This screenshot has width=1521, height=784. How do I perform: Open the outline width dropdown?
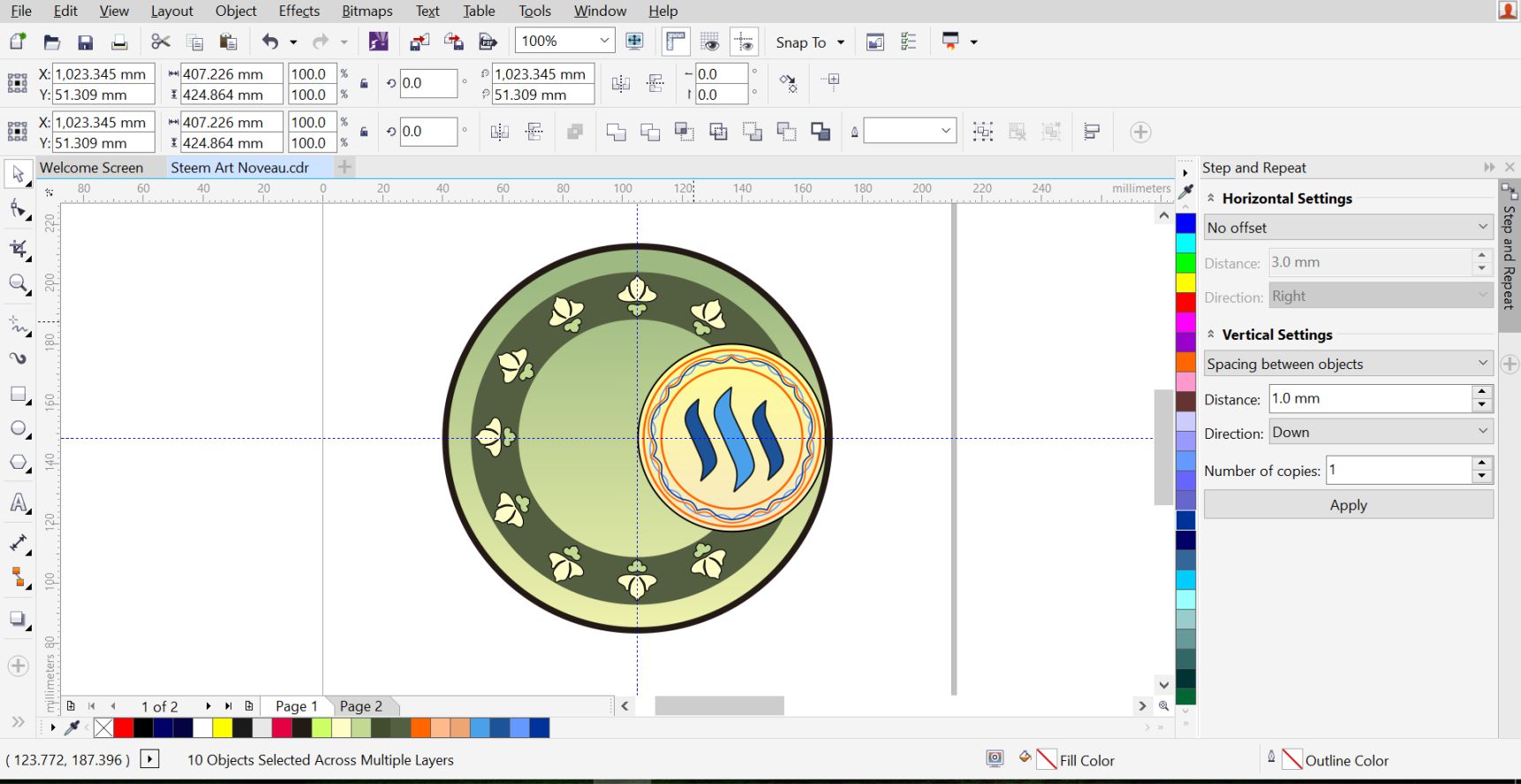(x=946, y=132)
